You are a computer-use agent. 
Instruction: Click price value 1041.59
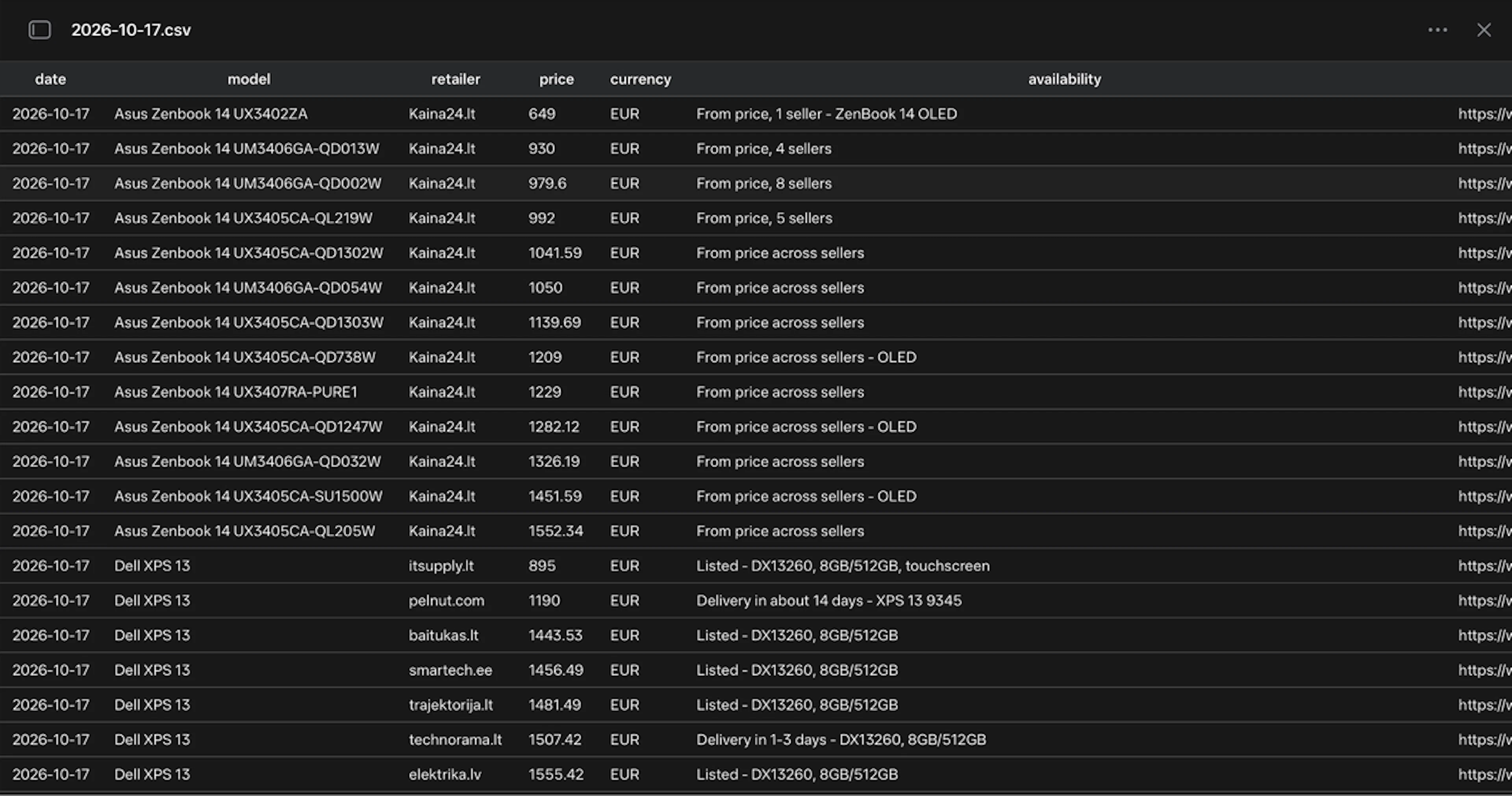click(x=555, y=253)
